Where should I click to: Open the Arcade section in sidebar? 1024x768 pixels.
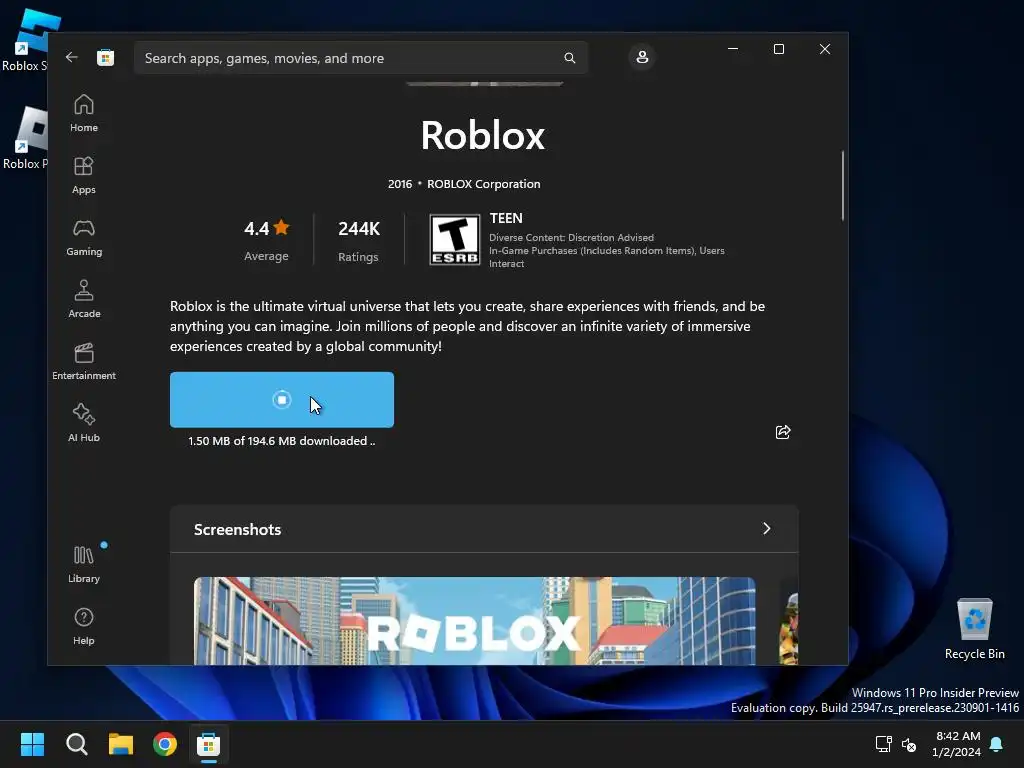click(x=84, y=299)
